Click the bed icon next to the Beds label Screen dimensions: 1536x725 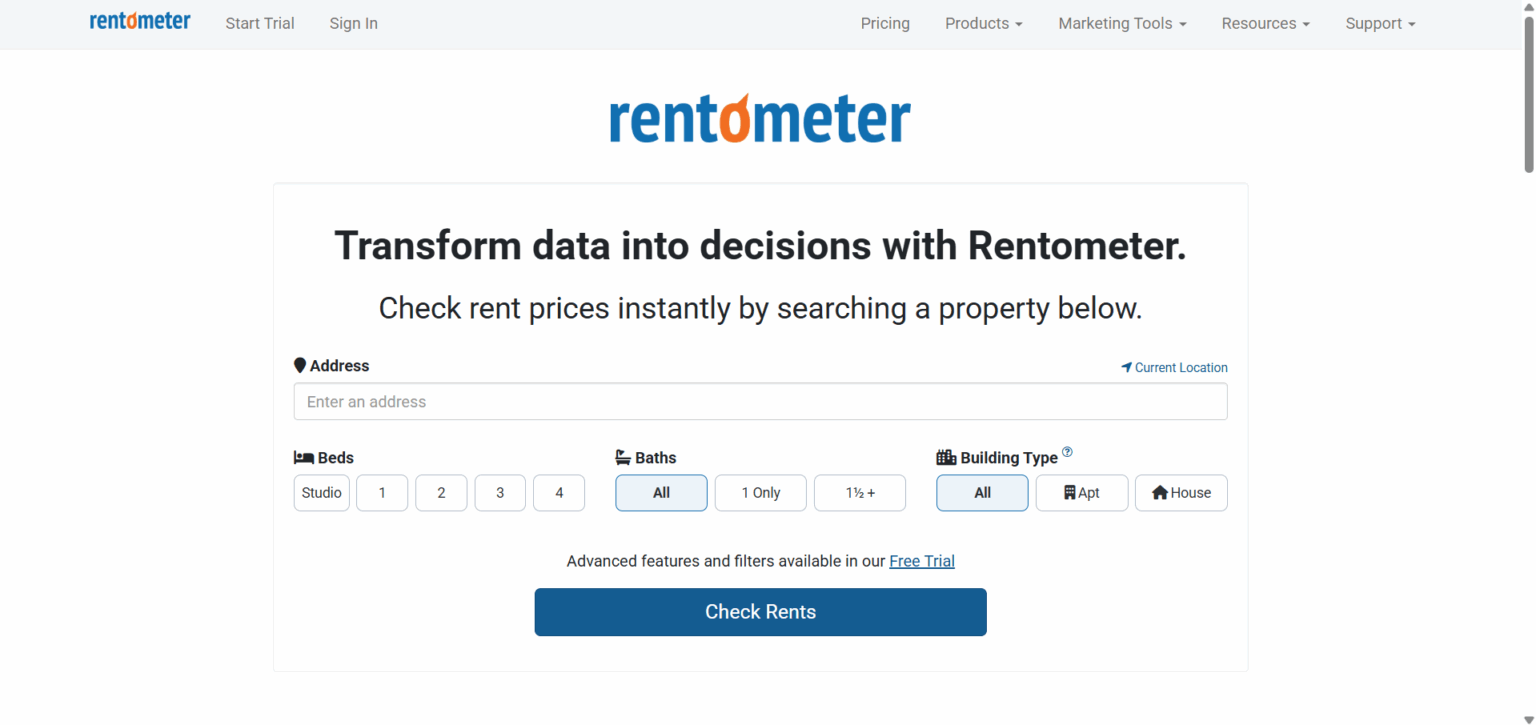point(303,457)
